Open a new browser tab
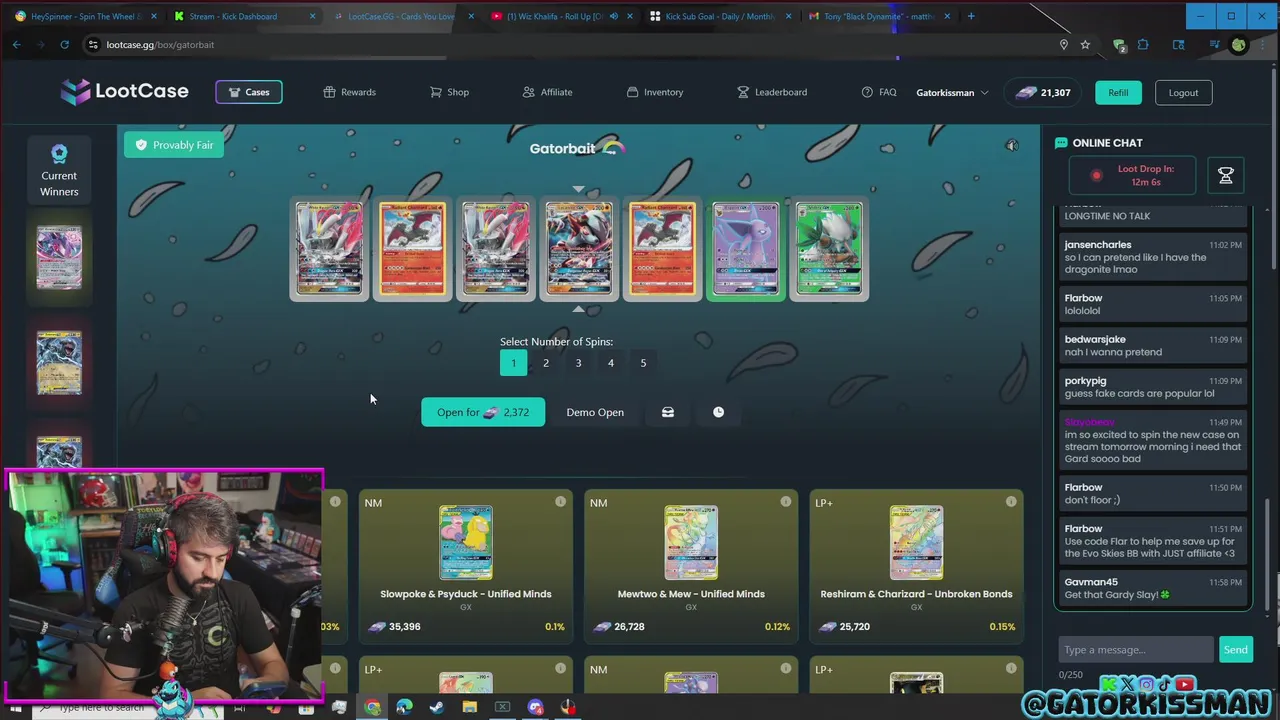This screenshot has width=1280, height=720. click(971, 16)
